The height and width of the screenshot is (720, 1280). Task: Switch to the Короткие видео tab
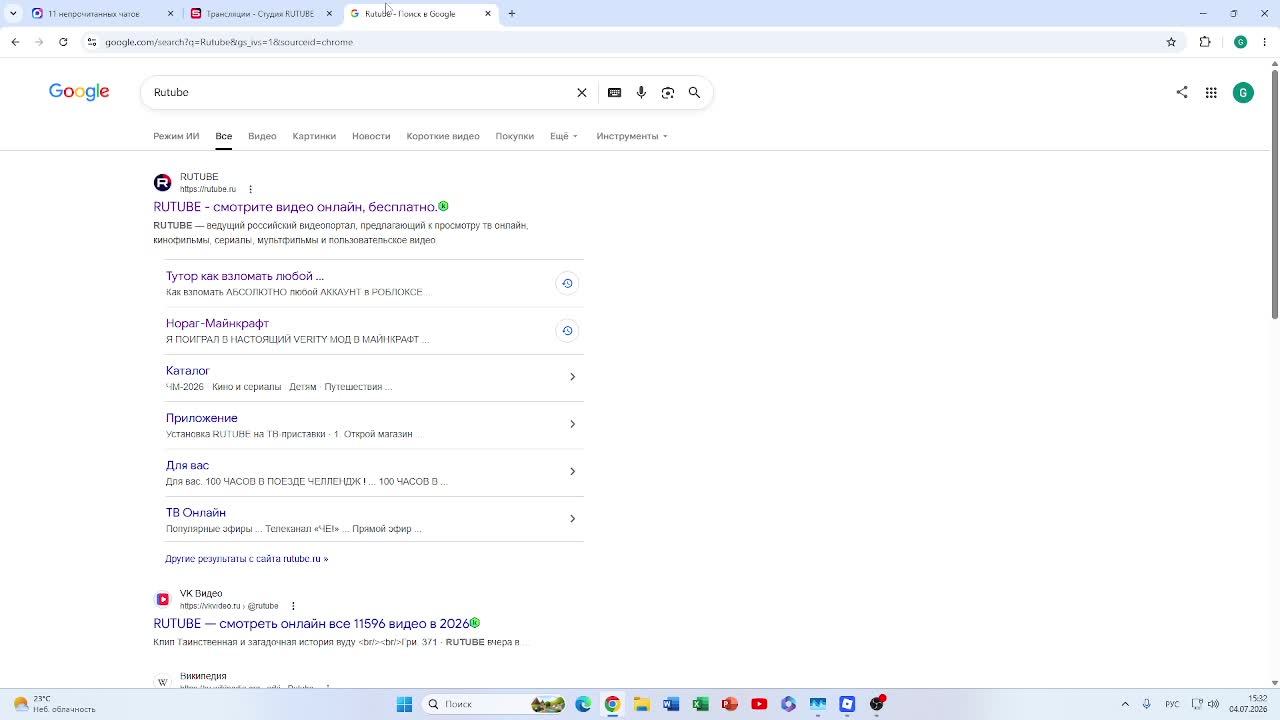coord(443,136)
